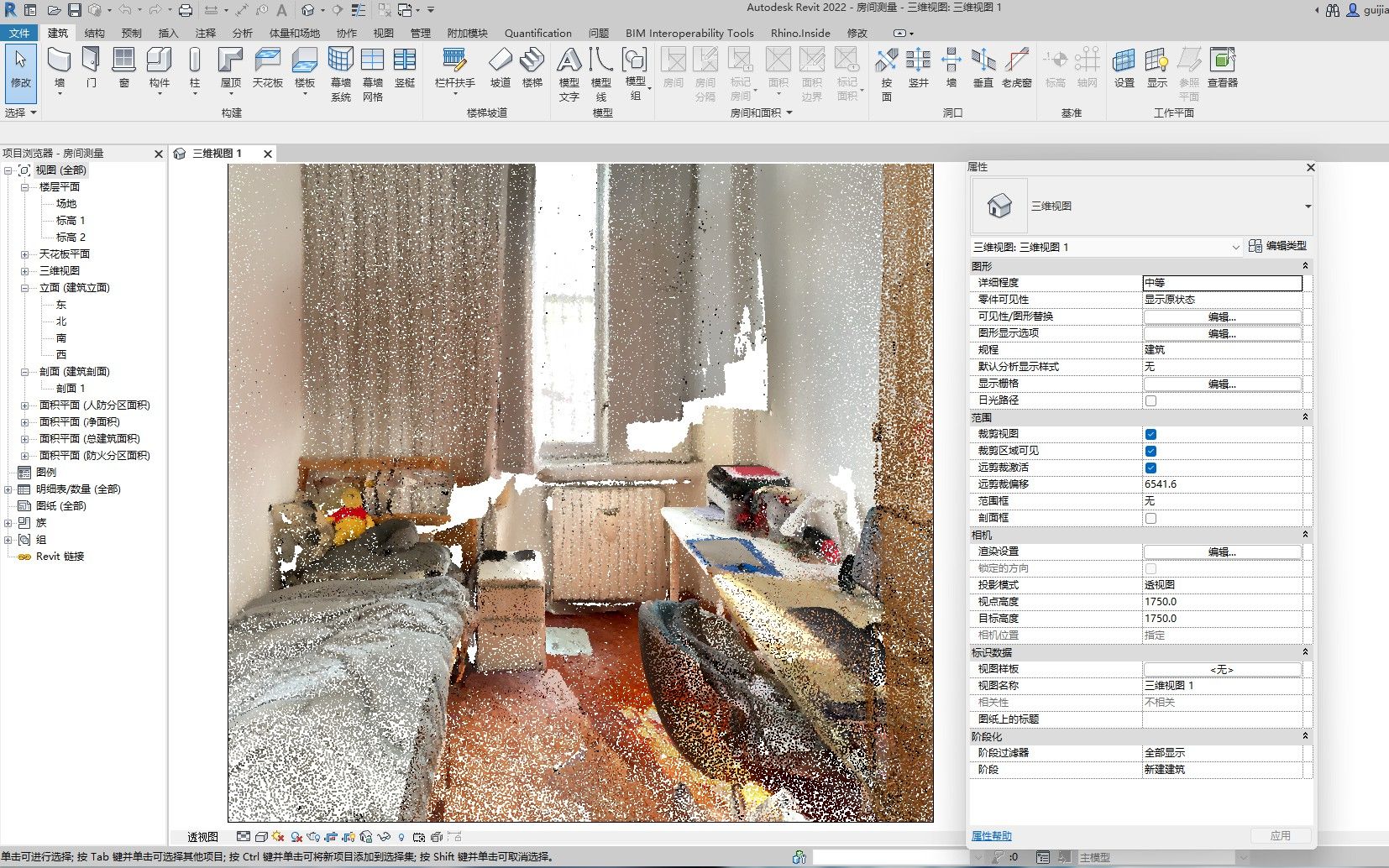Expand 三维视图 in project browser
Image resolution: width=1389 pixels, height=868 pixels.
pos(24,270)
